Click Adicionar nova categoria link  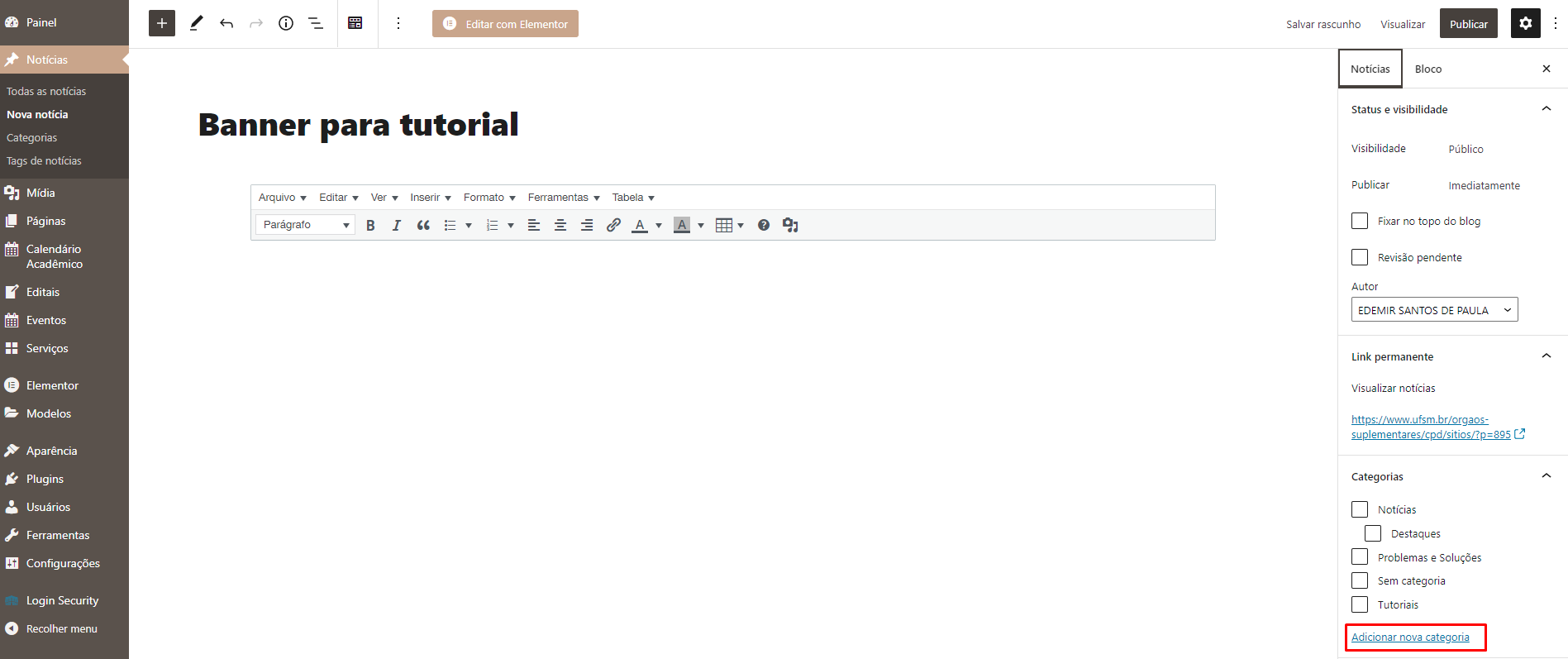click(x=1410, y=638)
